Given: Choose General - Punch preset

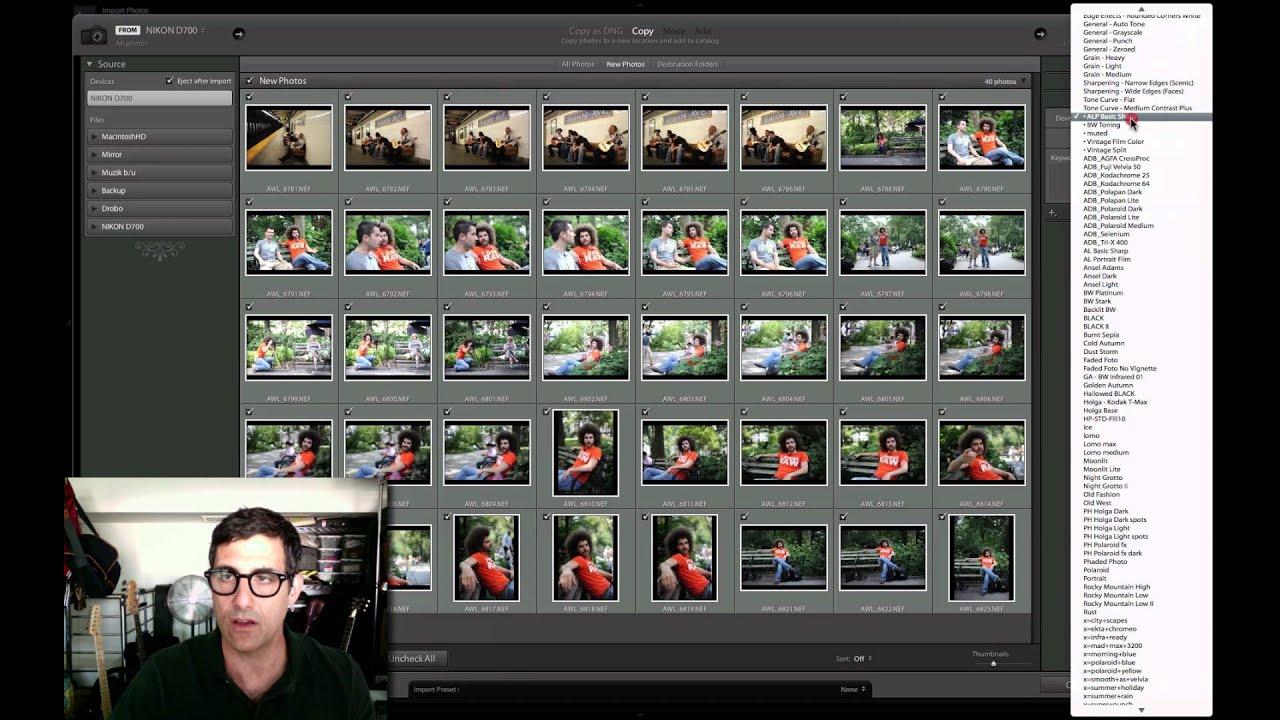Looking at the screenshot, I should pyautogui.click(x=1108, y=41).
